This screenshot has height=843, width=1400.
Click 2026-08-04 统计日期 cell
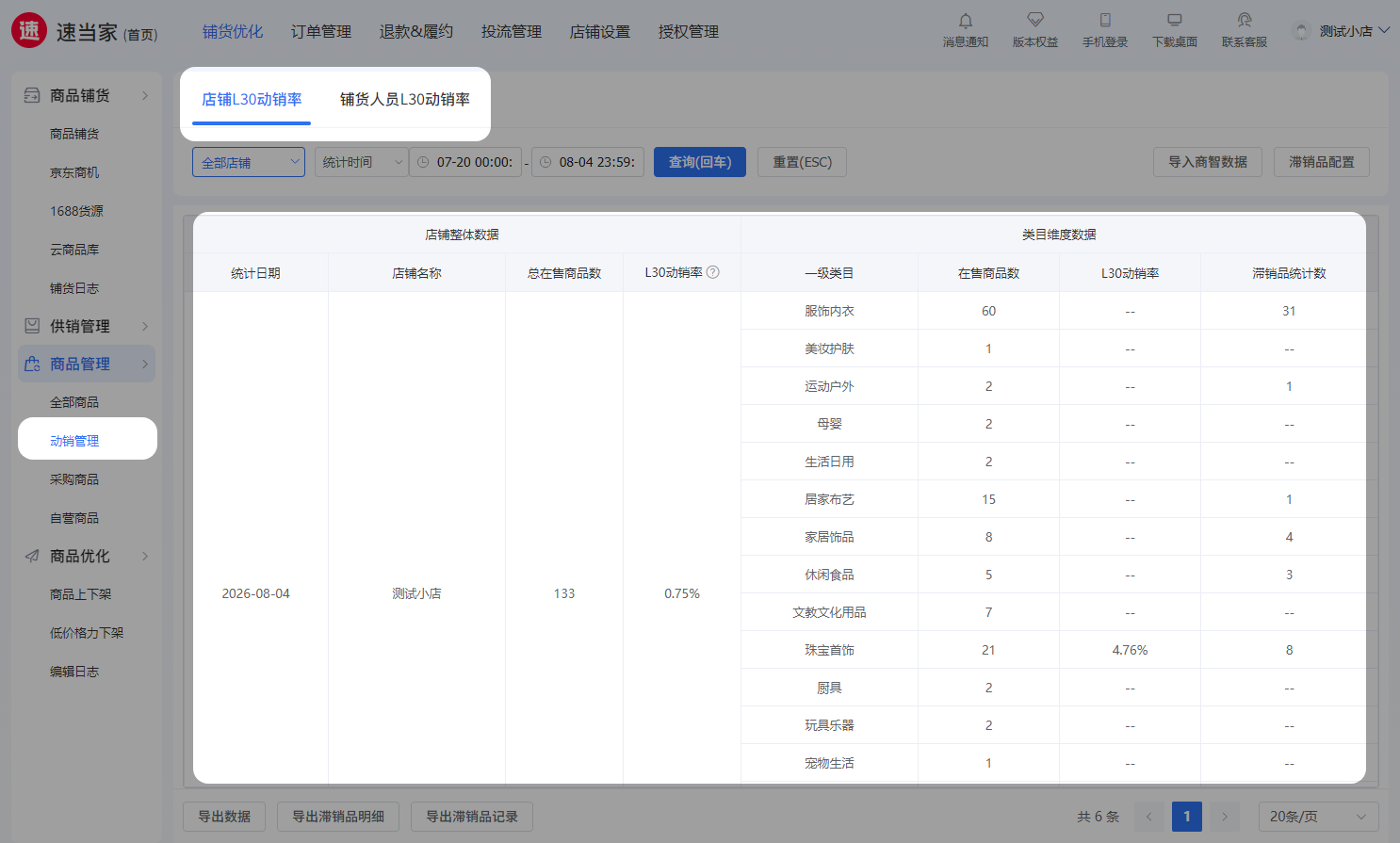coord(256,593)
